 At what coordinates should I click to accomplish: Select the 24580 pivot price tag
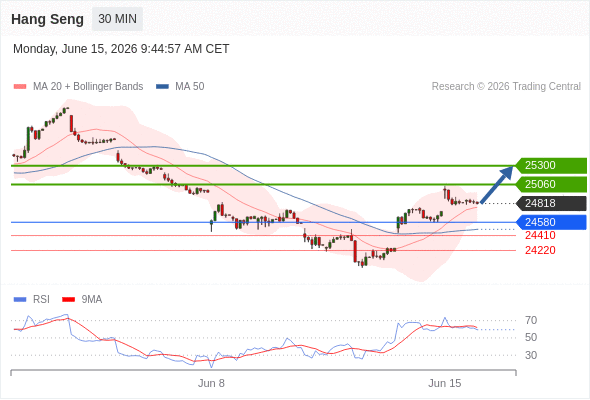[551, 222]
